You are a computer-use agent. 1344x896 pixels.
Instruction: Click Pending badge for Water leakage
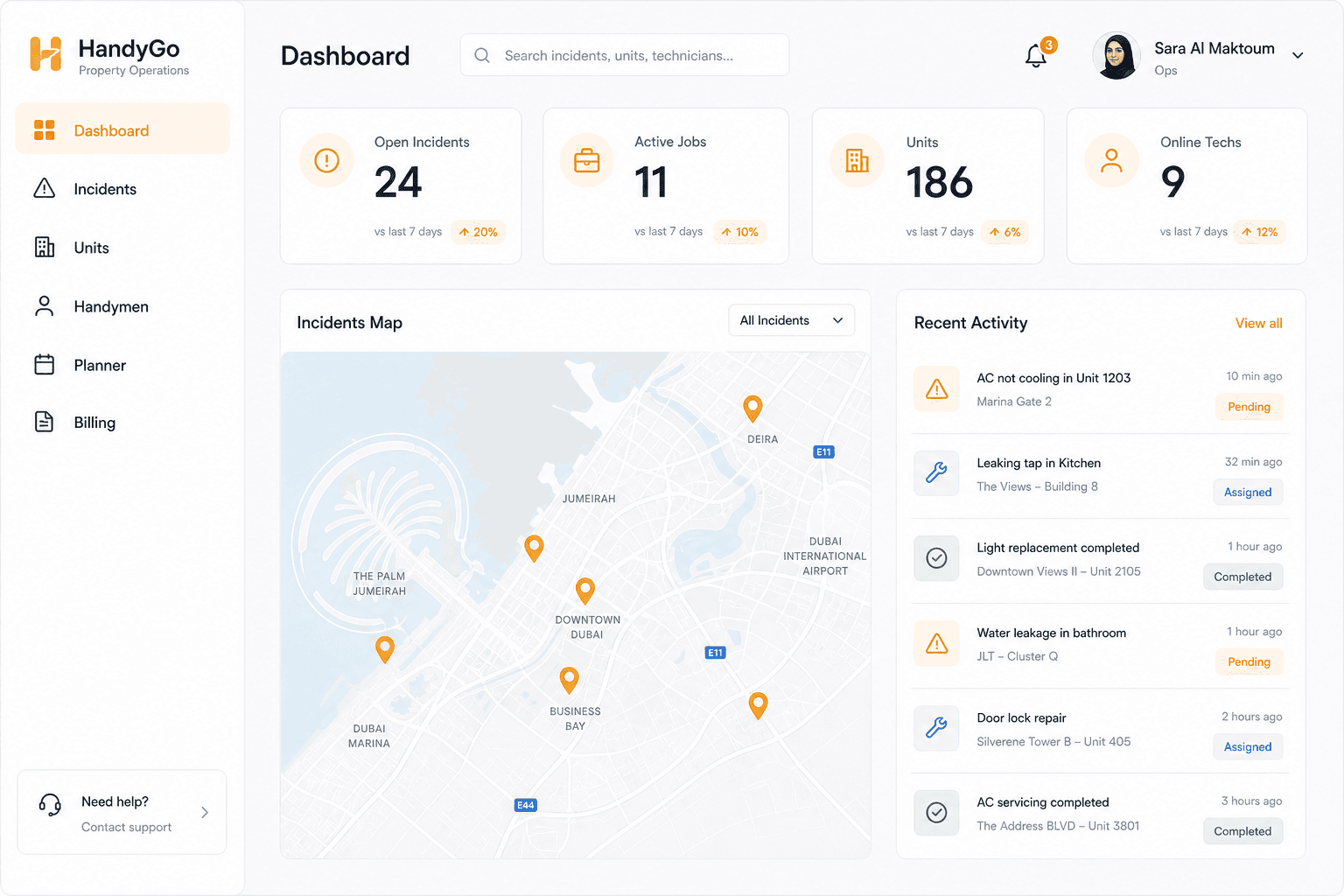click(x=1249, y=661)
